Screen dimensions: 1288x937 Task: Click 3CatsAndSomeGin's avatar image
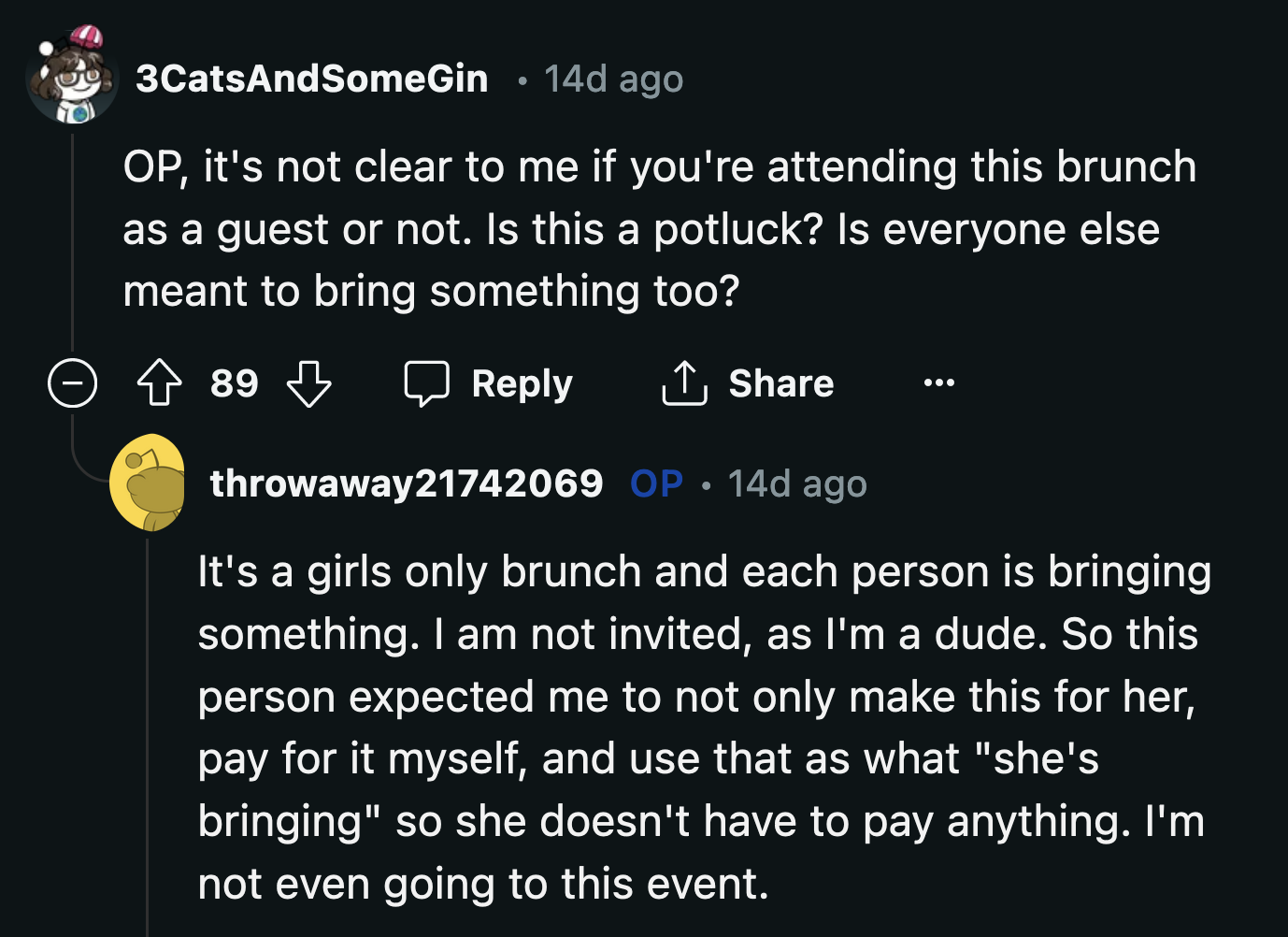pyautogui.click(x=72, y=79)
